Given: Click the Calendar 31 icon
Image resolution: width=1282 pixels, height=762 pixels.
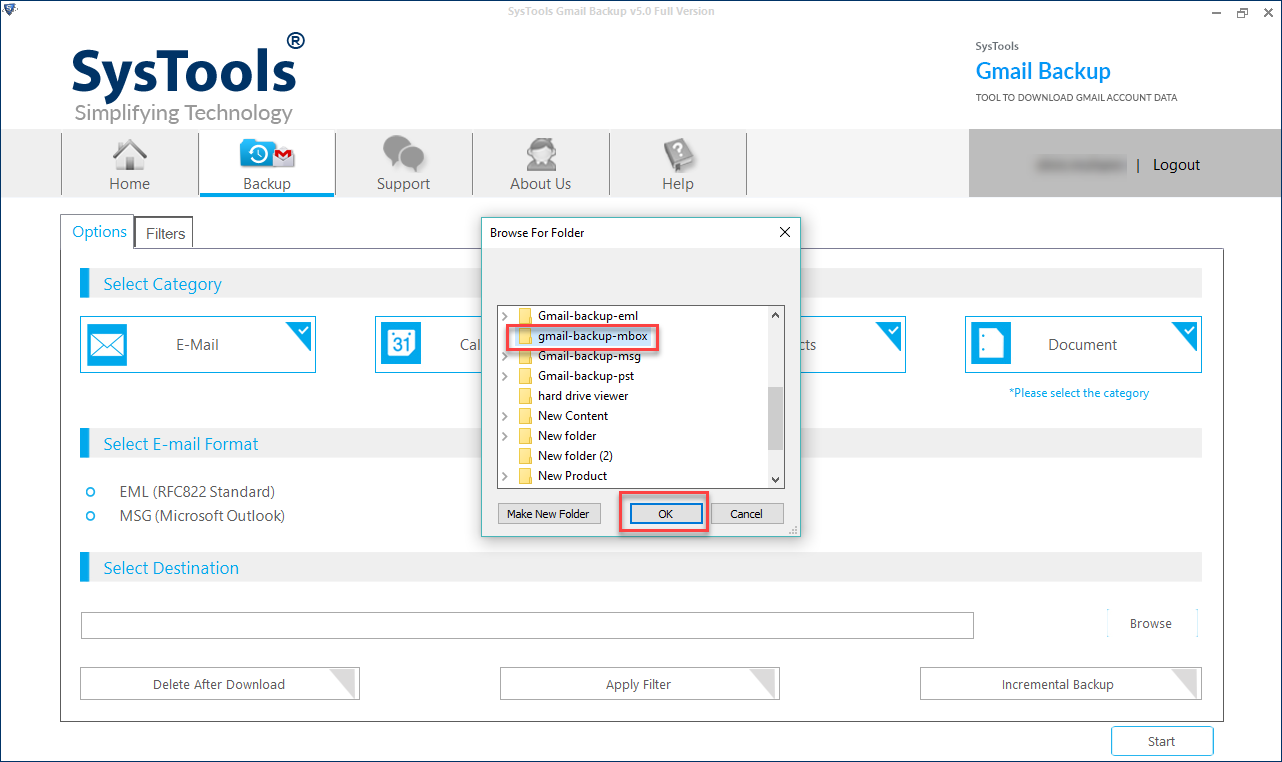Looking at the screenshot, I should 401,345.
